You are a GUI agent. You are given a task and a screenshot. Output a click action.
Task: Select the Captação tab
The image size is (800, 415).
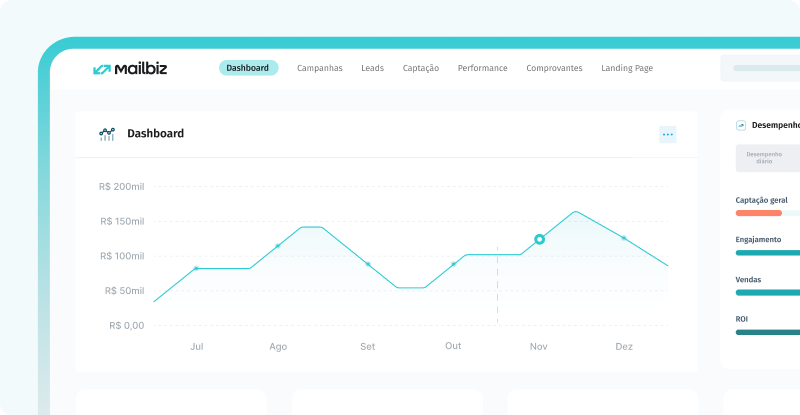[x=421, y=68]
